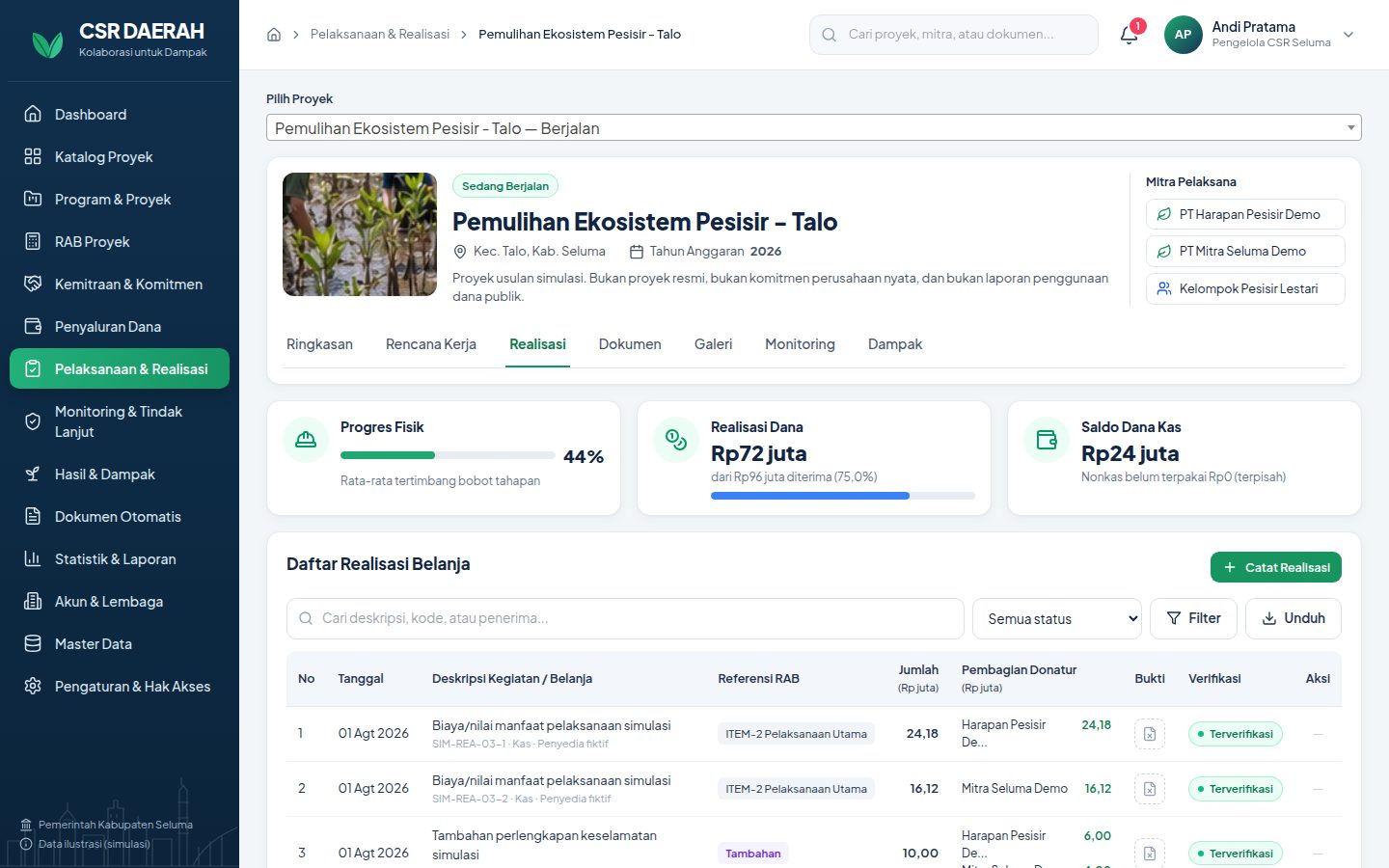
Task: Open Monitoring & Tindak Lanjut
Action: (120, 421)
